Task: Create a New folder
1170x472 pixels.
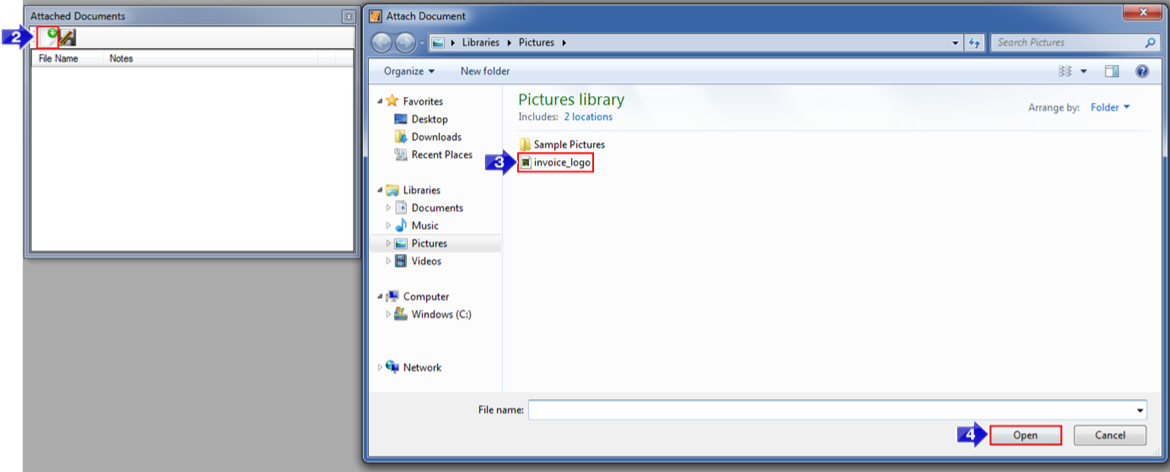Action: tap(485, 71)
